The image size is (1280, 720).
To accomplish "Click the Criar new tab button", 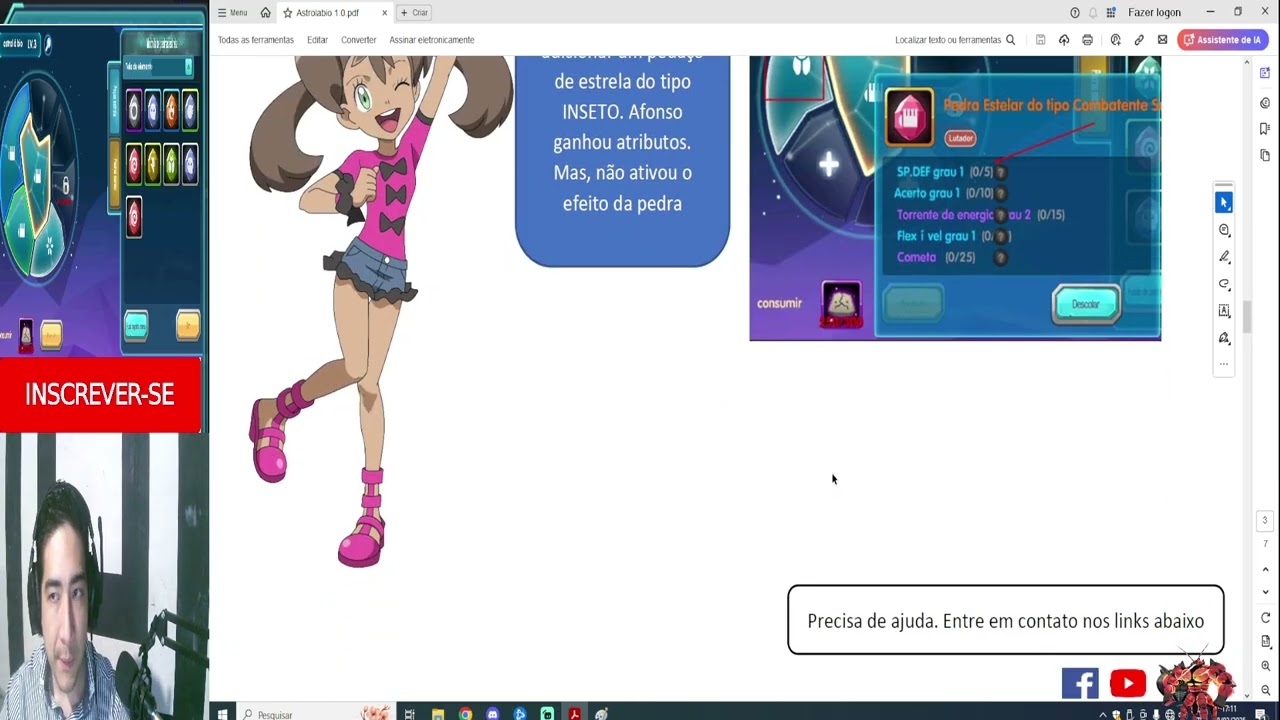I will point(414,13).
